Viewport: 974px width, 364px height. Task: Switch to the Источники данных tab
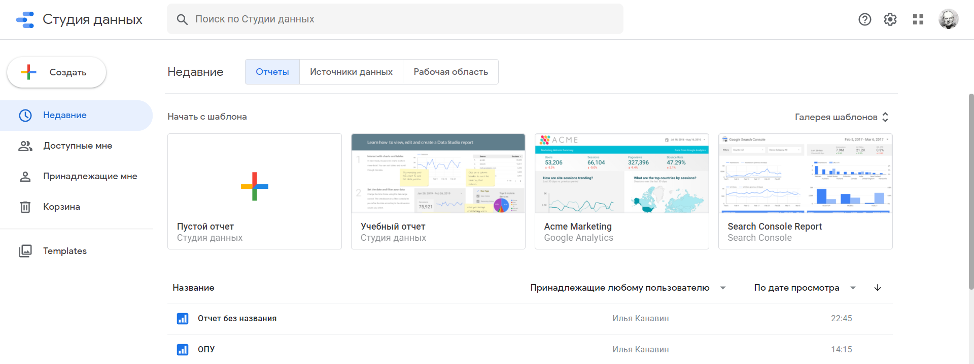pyautogui.click(x=352, y=71)
